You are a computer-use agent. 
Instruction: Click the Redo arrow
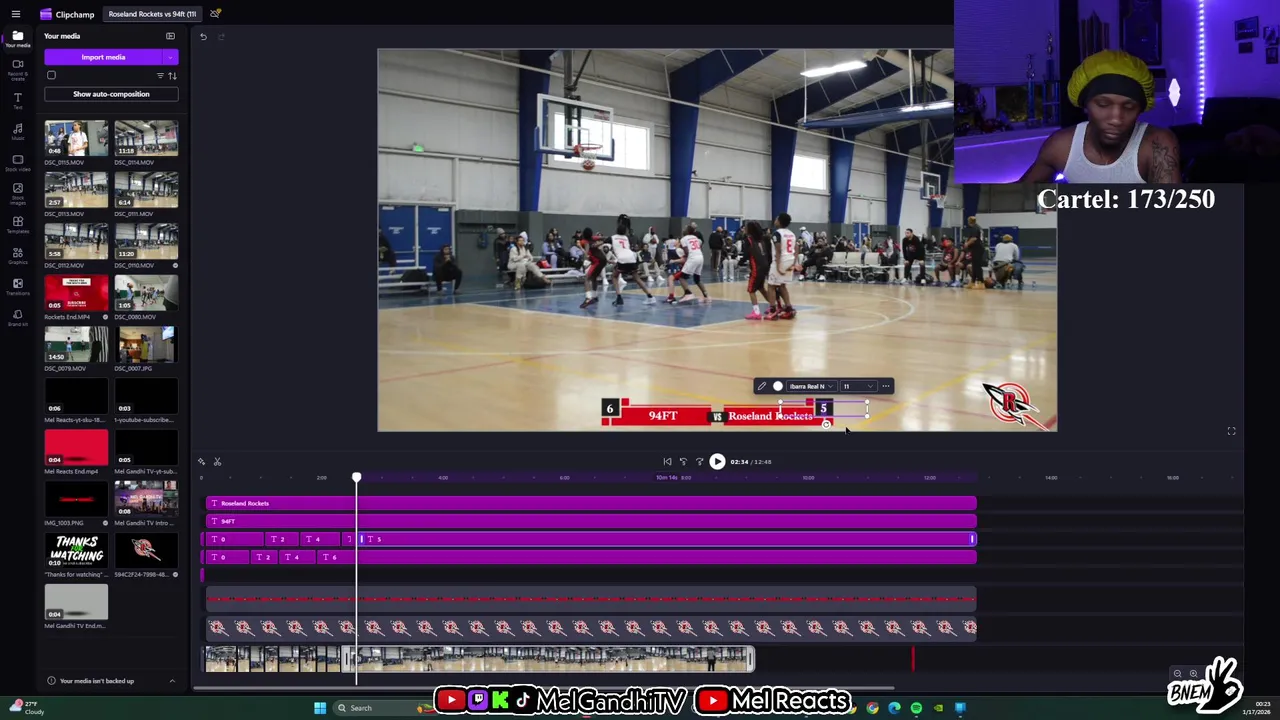tap(221, 37)
